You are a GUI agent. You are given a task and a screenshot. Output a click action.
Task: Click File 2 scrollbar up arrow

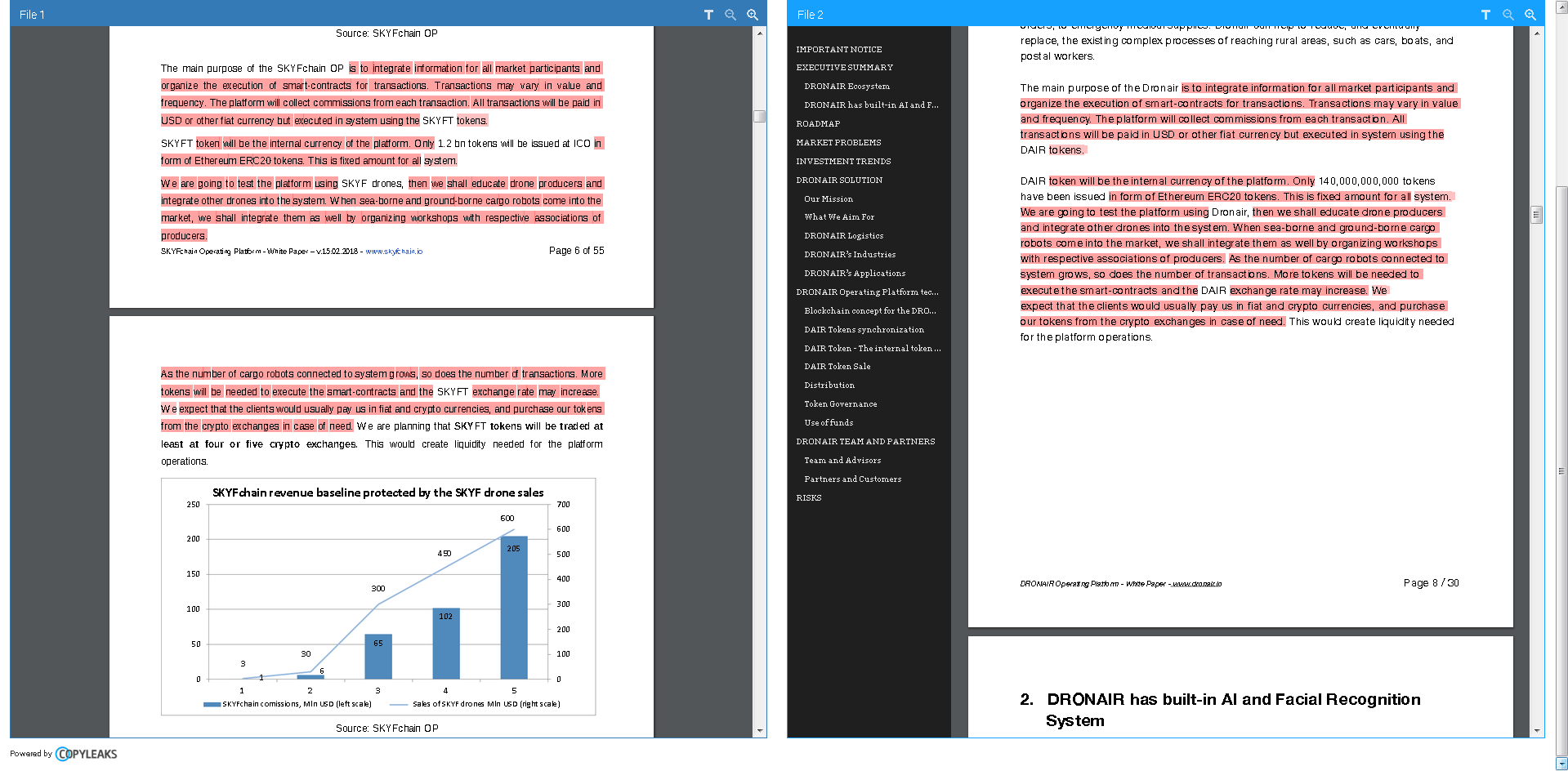(x=1537, y=33)
